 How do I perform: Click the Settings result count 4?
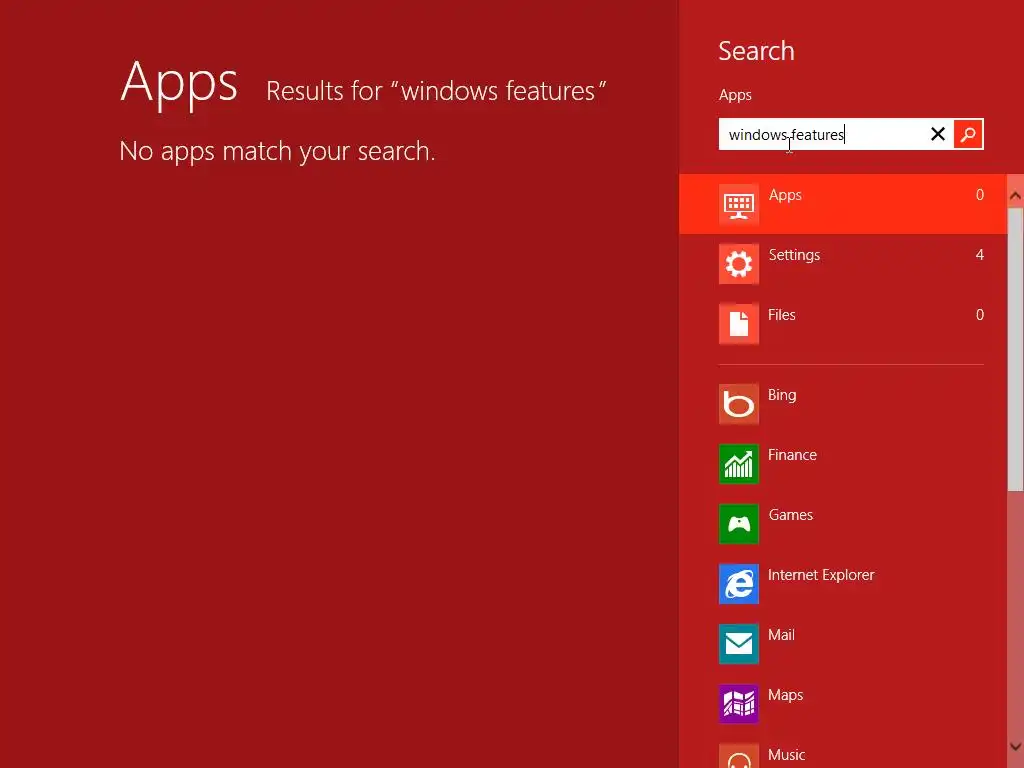pos(980,255)
